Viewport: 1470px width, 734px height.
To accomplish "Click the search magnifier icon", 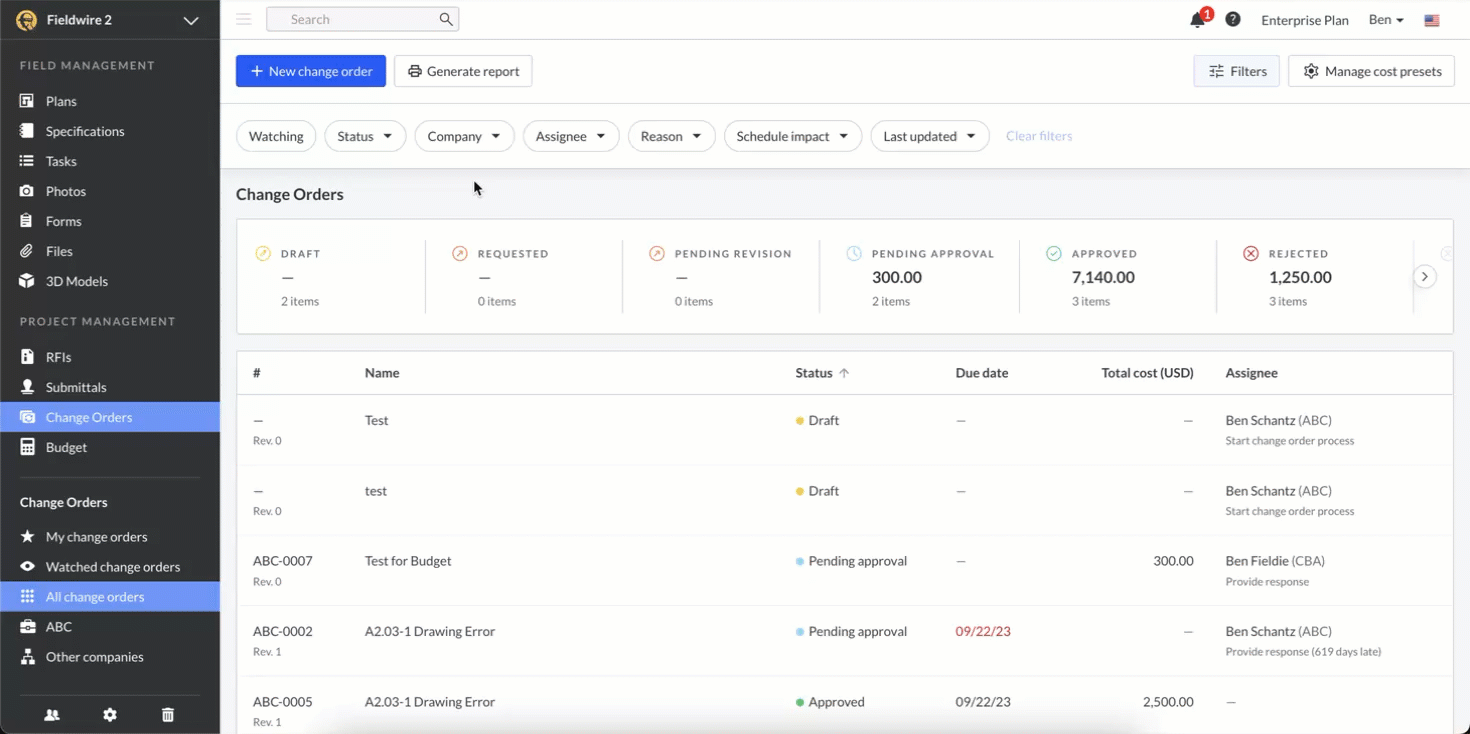I will pyautogui.click(x=446, y=19).
